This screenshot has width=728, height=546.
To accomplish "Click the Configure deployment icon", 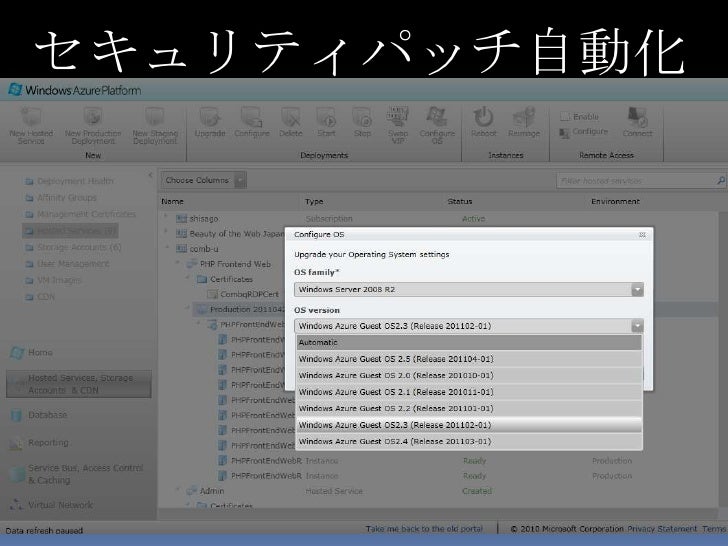I will tap(252, 117).
